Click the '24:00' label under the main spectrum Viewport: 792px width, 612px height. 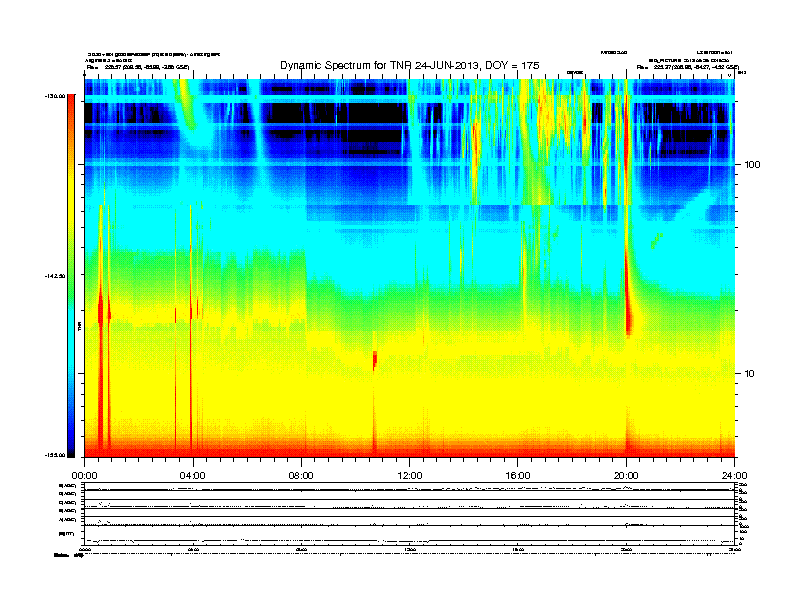coord(734,476)
